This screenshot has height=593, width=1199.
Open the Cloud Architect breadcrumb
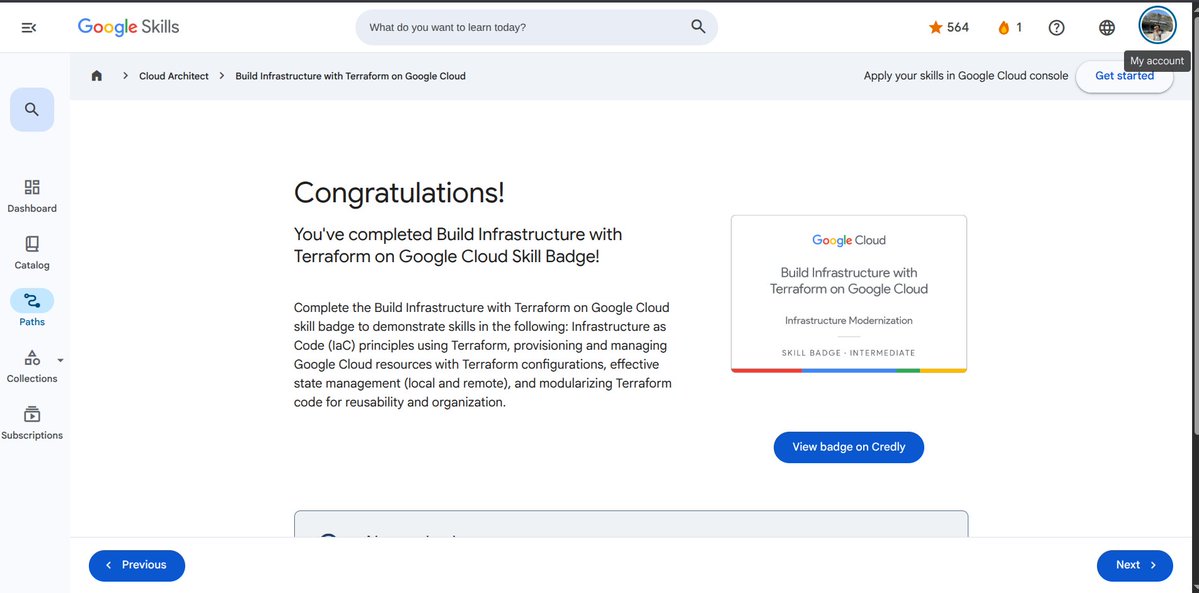[174, 76]
